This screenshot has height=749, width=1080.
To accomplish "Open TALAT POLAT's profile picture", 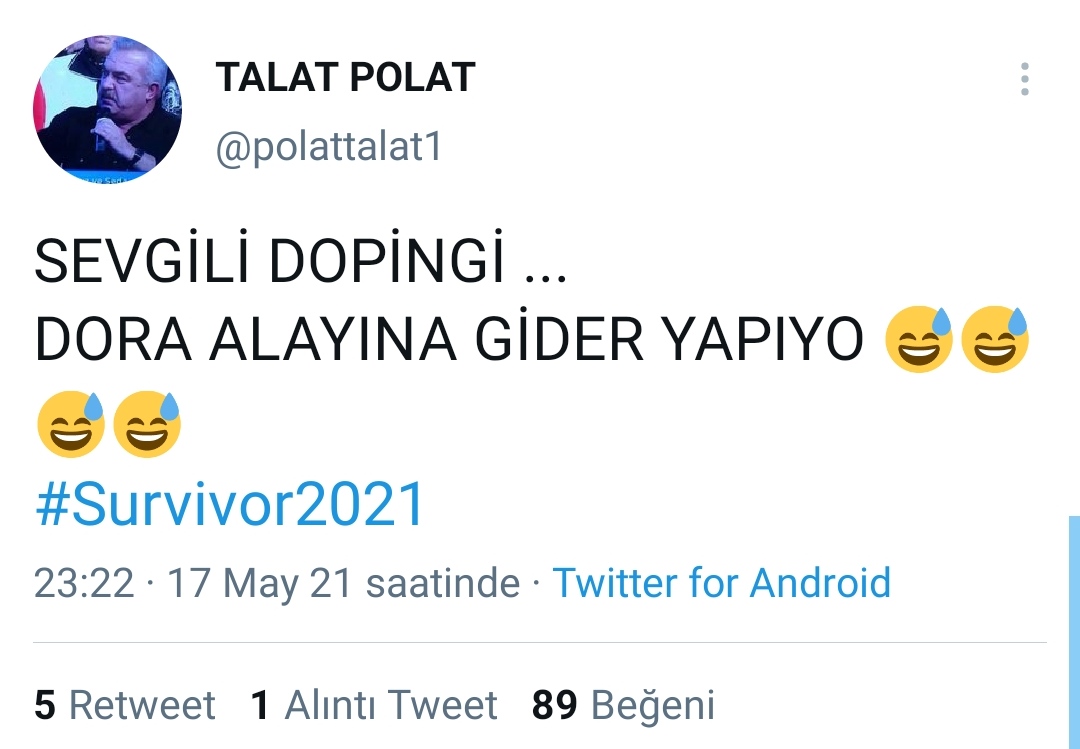I will coord(107,109).
